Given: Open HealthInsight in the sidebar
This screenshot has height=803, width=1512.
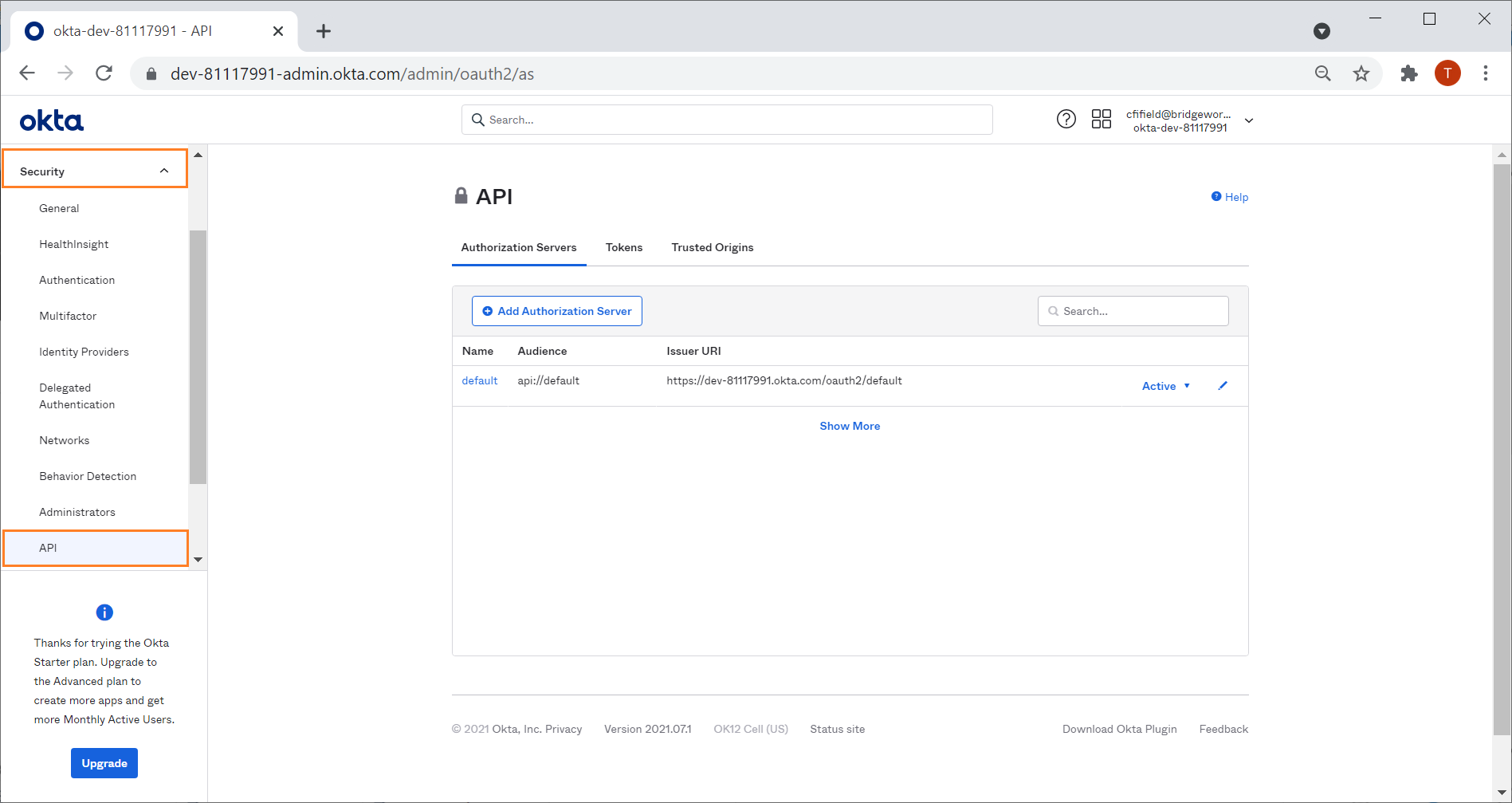Looking at the screenshot, I should (x=74, y=244).
